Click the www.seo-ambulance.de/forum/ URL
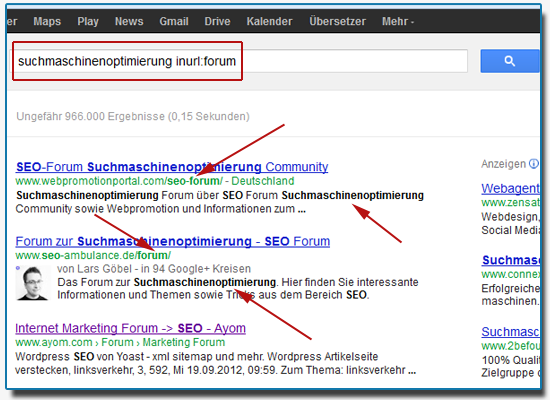 pyautogui.click(x=93, y=255)
